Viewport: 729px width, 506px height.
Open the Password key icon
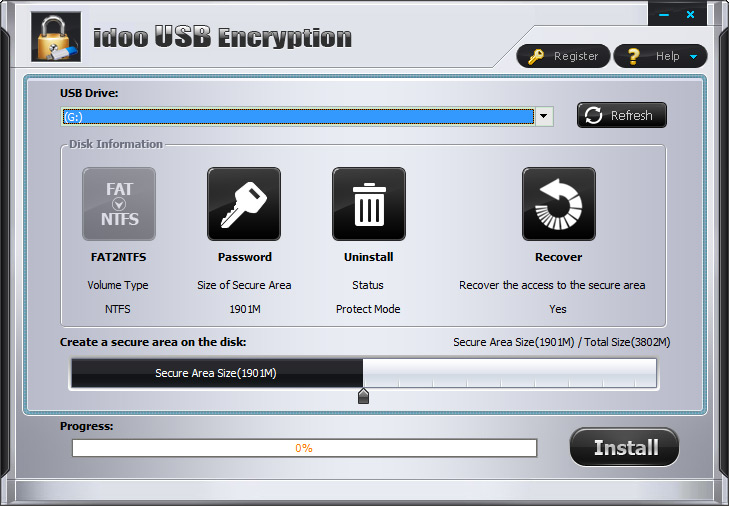(x=243, y=204)
